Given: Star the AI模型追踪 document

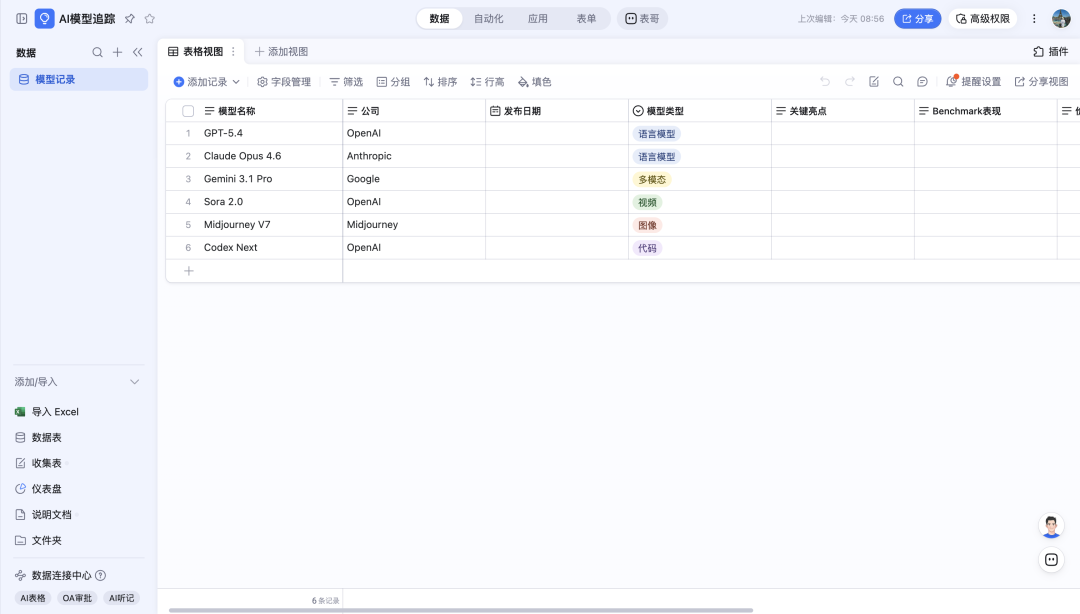Looking at the screenshot, I should 149,19.
